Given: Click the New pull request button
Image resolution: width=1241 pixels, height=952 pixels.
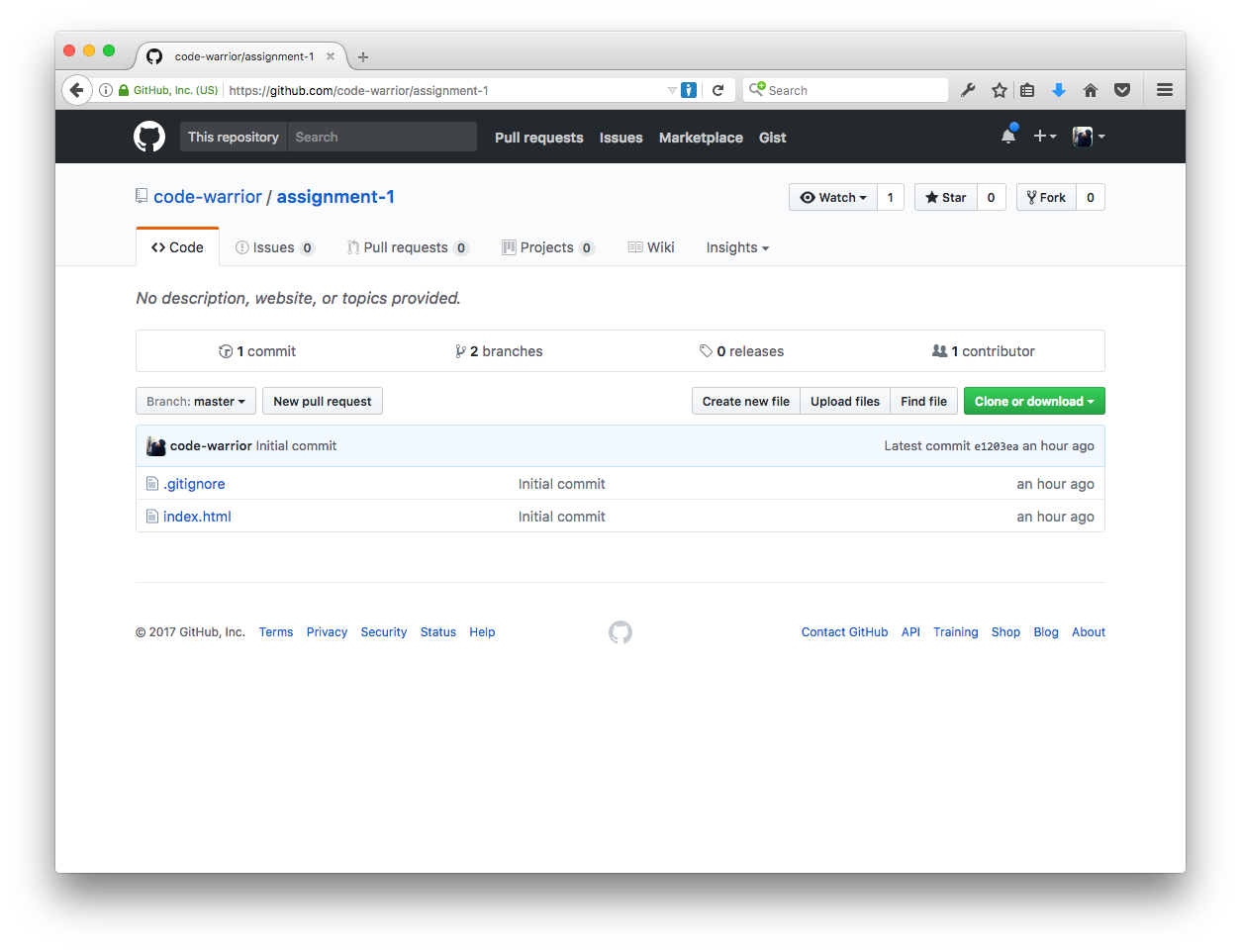Looking at the screenshot, I should (x=323, y=402).
